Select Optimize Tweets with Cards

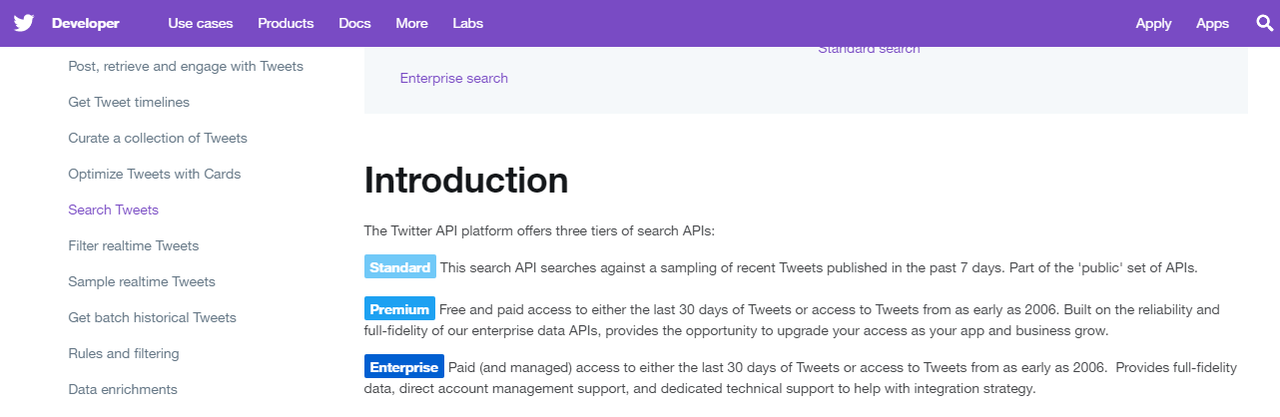tap(155, 174)
